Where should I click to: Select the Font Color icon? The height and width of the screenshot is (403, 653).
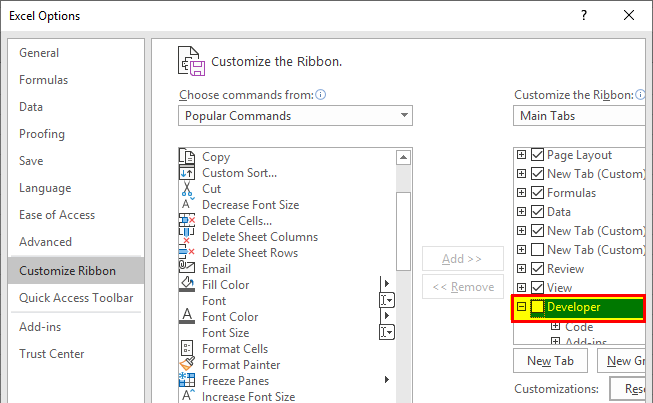tap(187, 316)
